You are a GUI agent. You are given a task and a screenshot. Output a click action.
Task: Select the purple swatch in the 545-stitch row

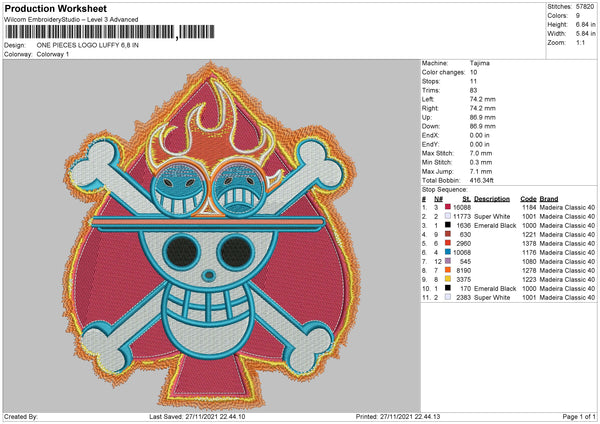[448, 261]
